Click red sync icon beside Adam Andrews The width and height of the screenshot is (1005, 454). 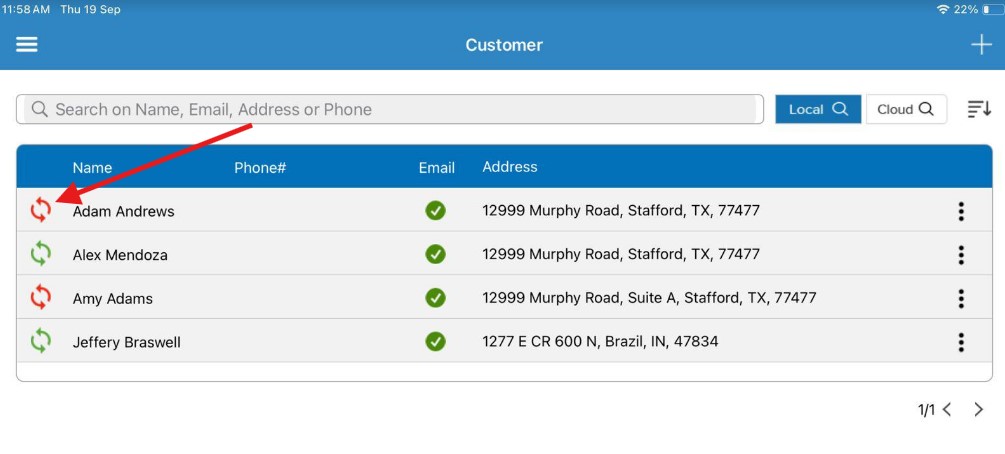coord(40,210)
